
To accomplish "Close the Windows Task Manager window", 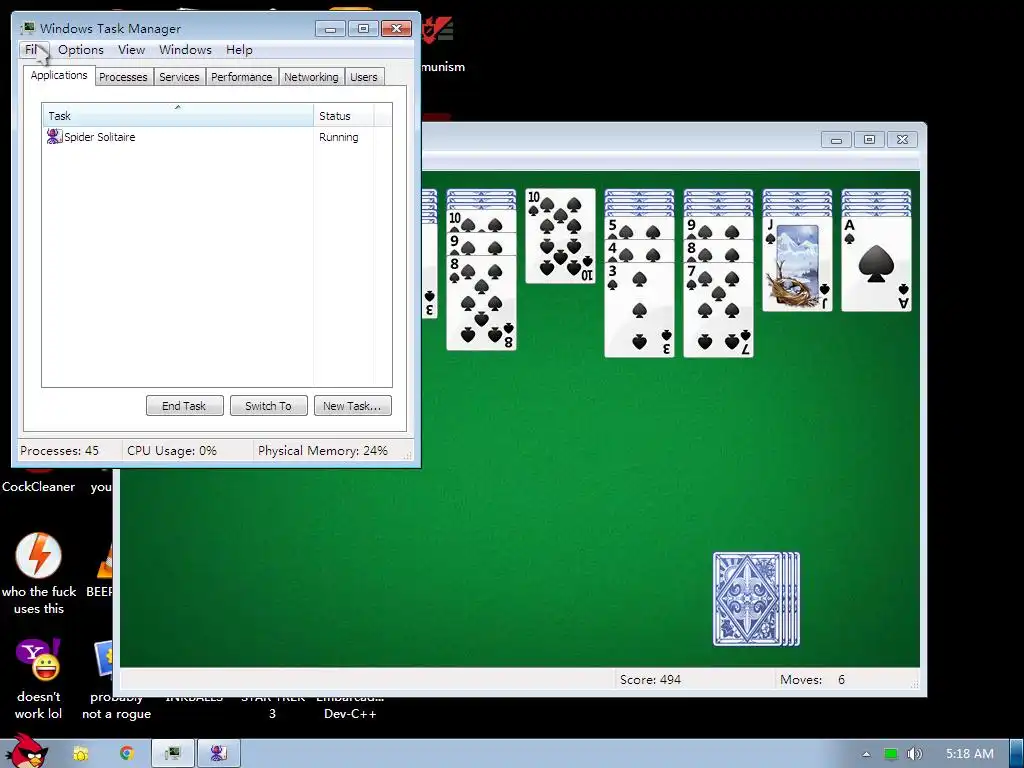I will [x=396, y=29].
